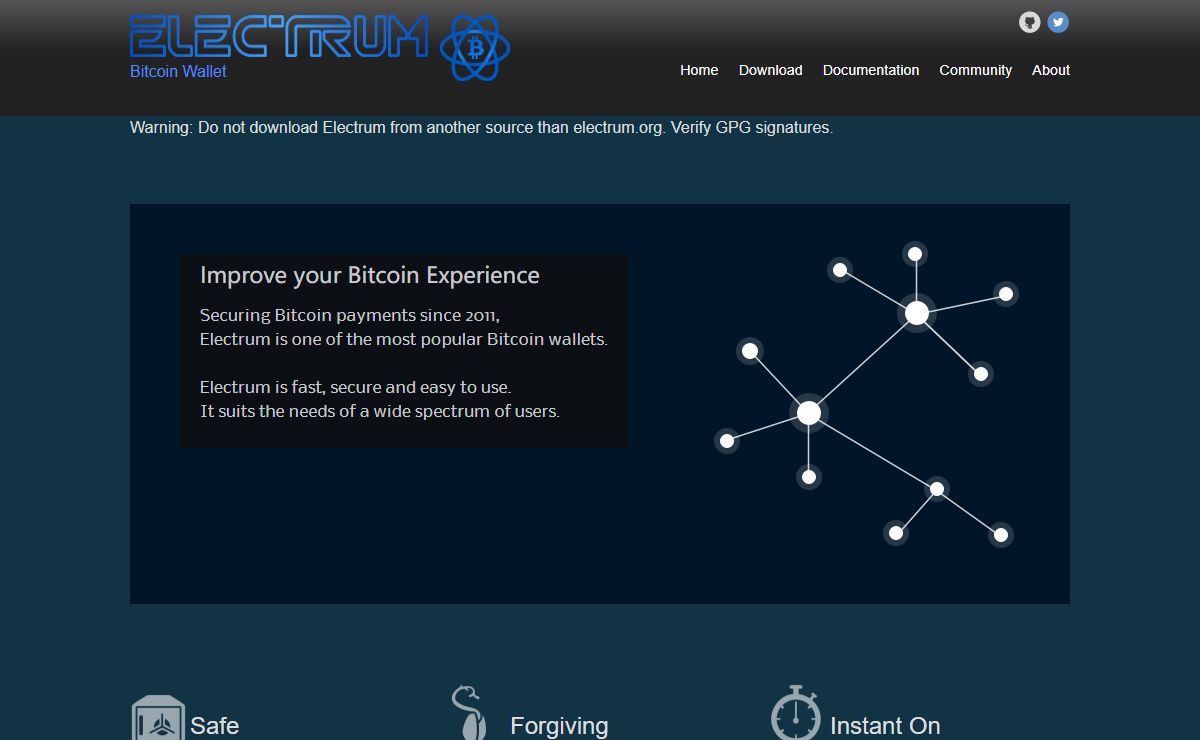Click the Safe feature heading
Viewport: 1200px width, 740px height.
click(214, 725)
